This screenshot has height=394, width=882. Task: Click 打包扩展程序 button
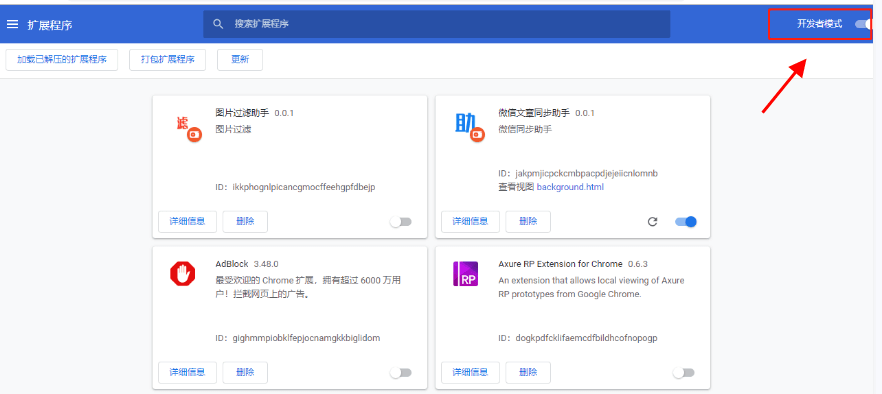point(168,60)
